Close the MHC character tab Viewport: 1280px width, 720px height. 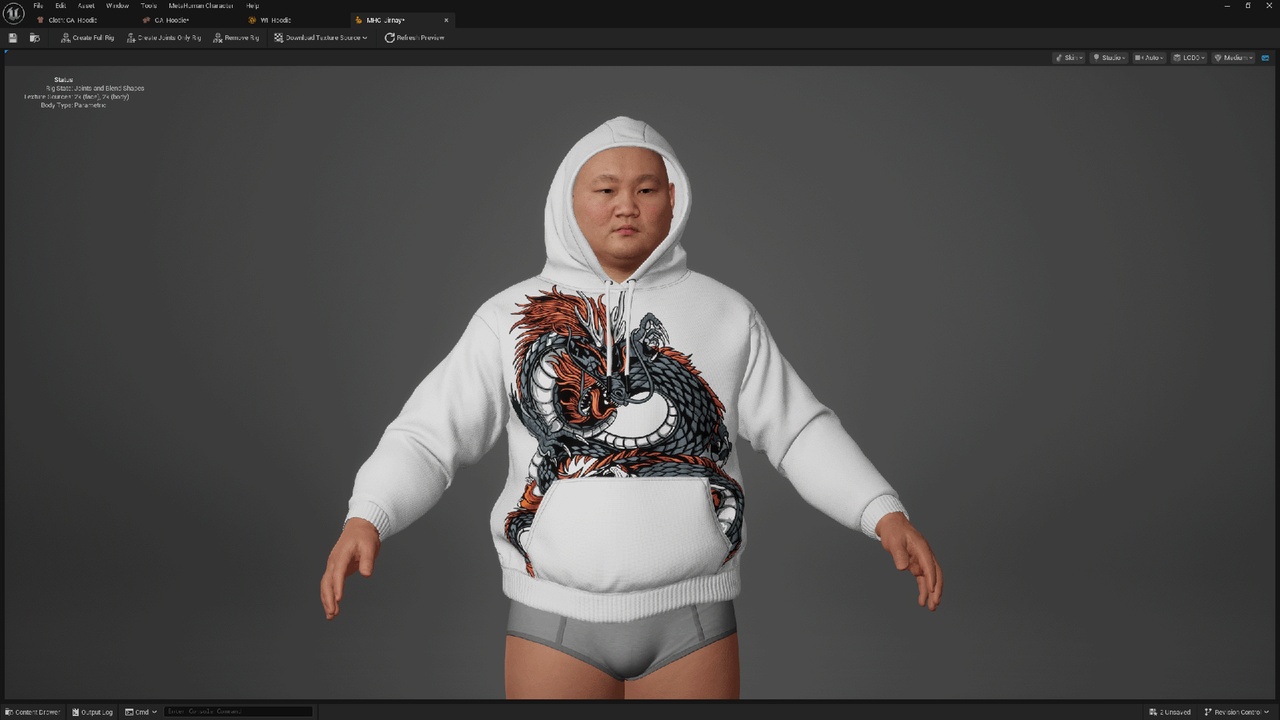pos(446,20)
